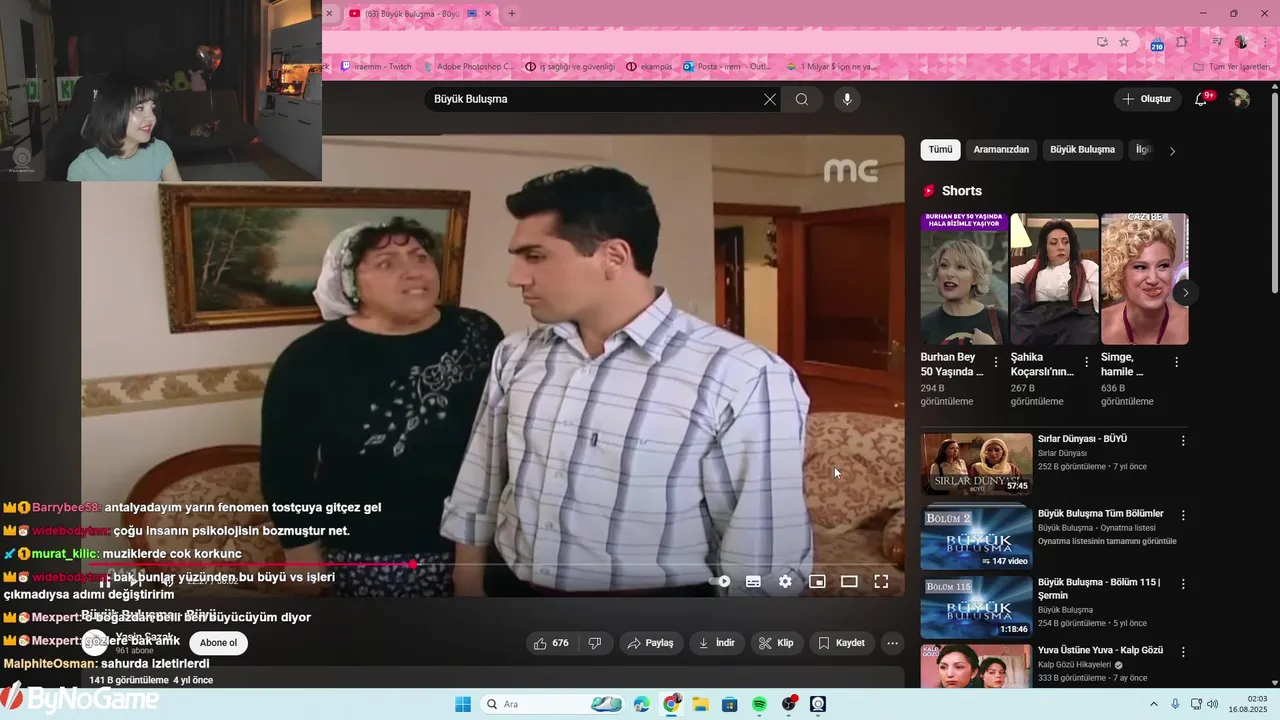Open a new Chrome tab
The height and width of the screenshot is (720, 1280).
coord(512,14)
